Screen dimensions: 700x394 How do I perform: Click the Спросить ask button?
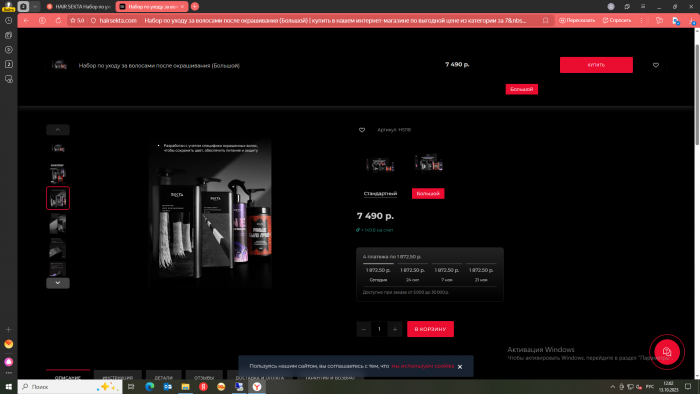pos(617,21)
